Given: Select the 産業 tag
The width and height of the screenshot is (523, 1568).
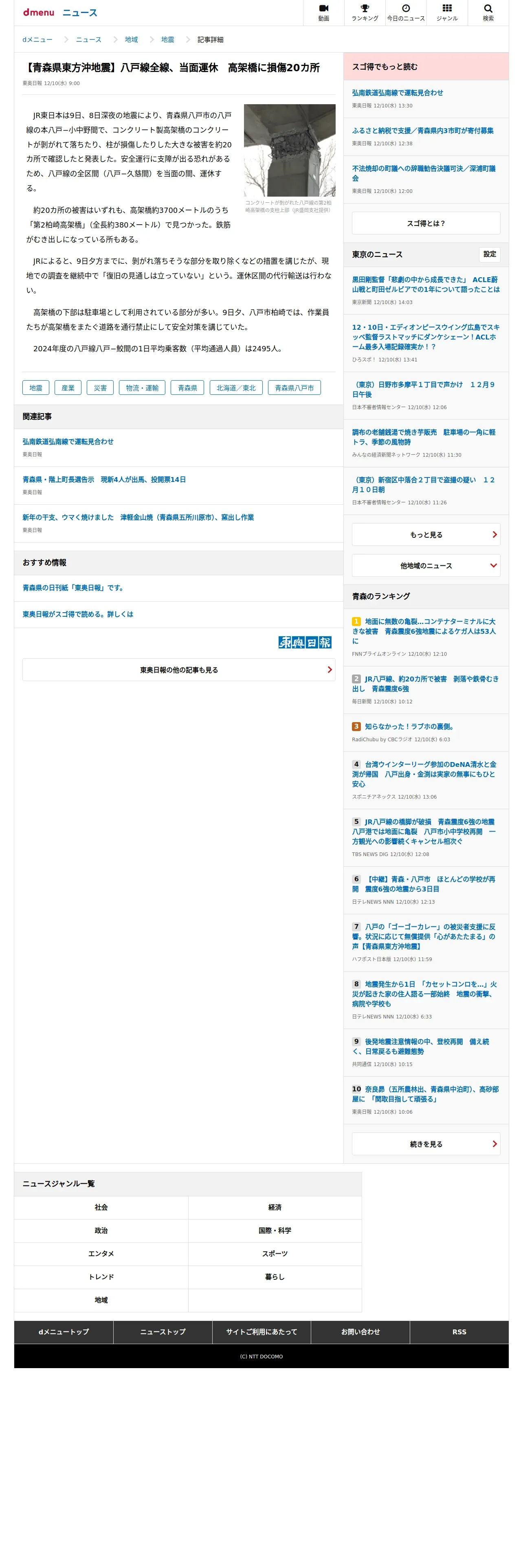Looking at the screenshot, I should pyautogui.click(x=68, y=388).
